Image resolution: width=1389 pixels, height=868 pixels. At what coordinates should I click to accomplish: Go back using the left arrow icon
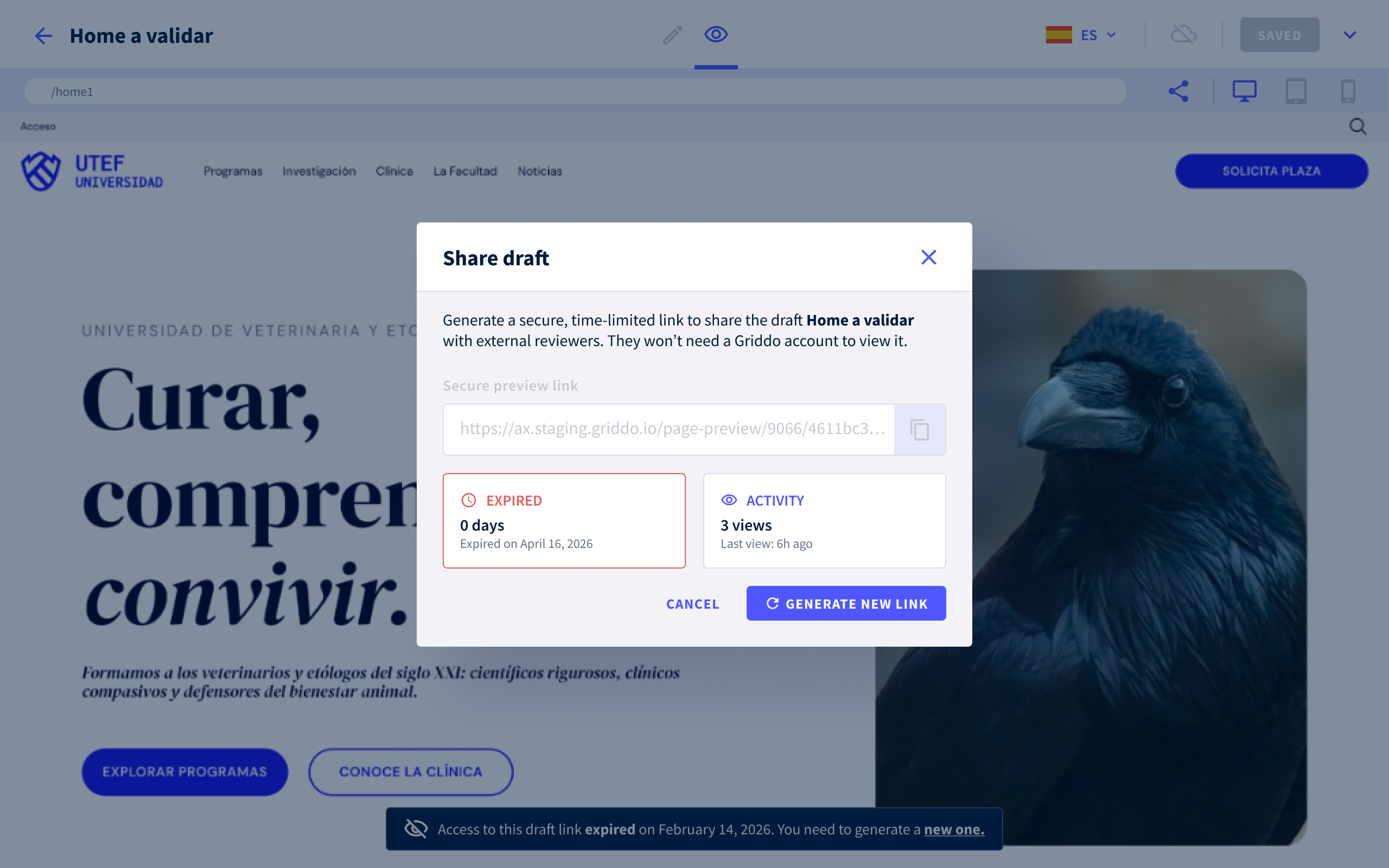tap(43, 36)
